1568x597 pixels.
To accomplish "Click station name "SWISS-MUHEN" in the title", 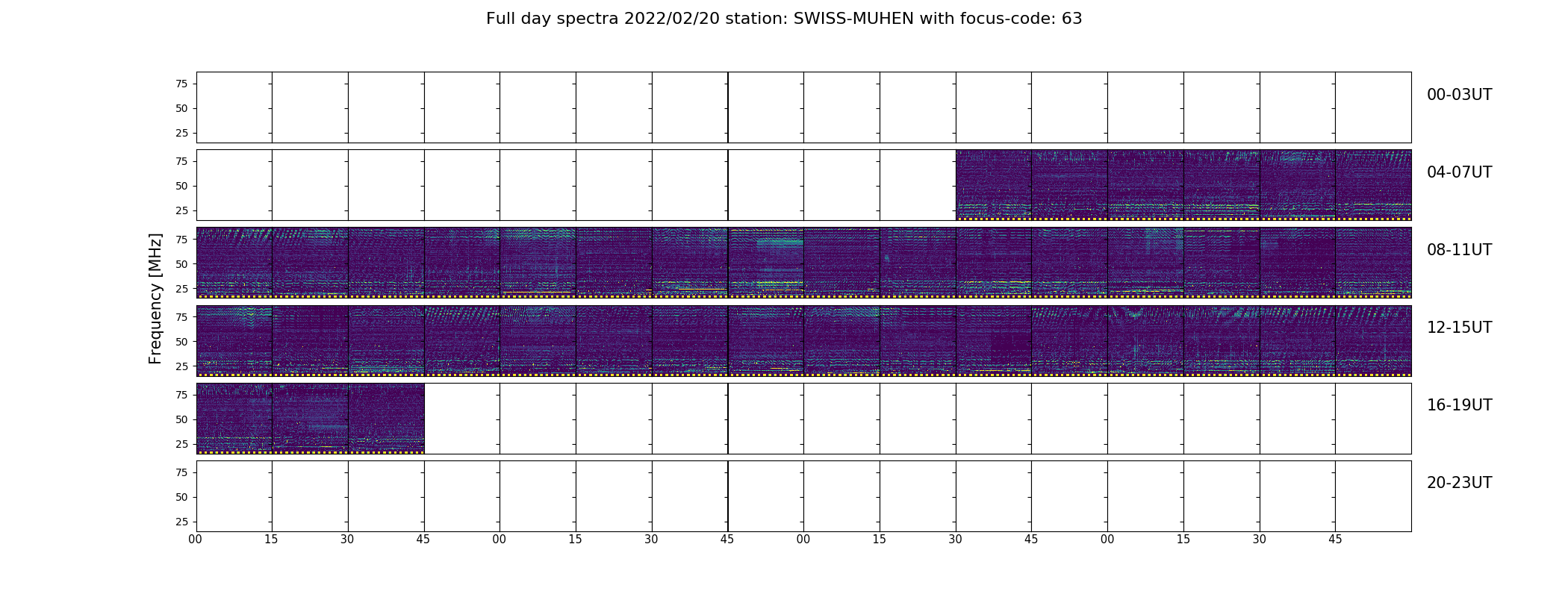I will pos(853,19).
